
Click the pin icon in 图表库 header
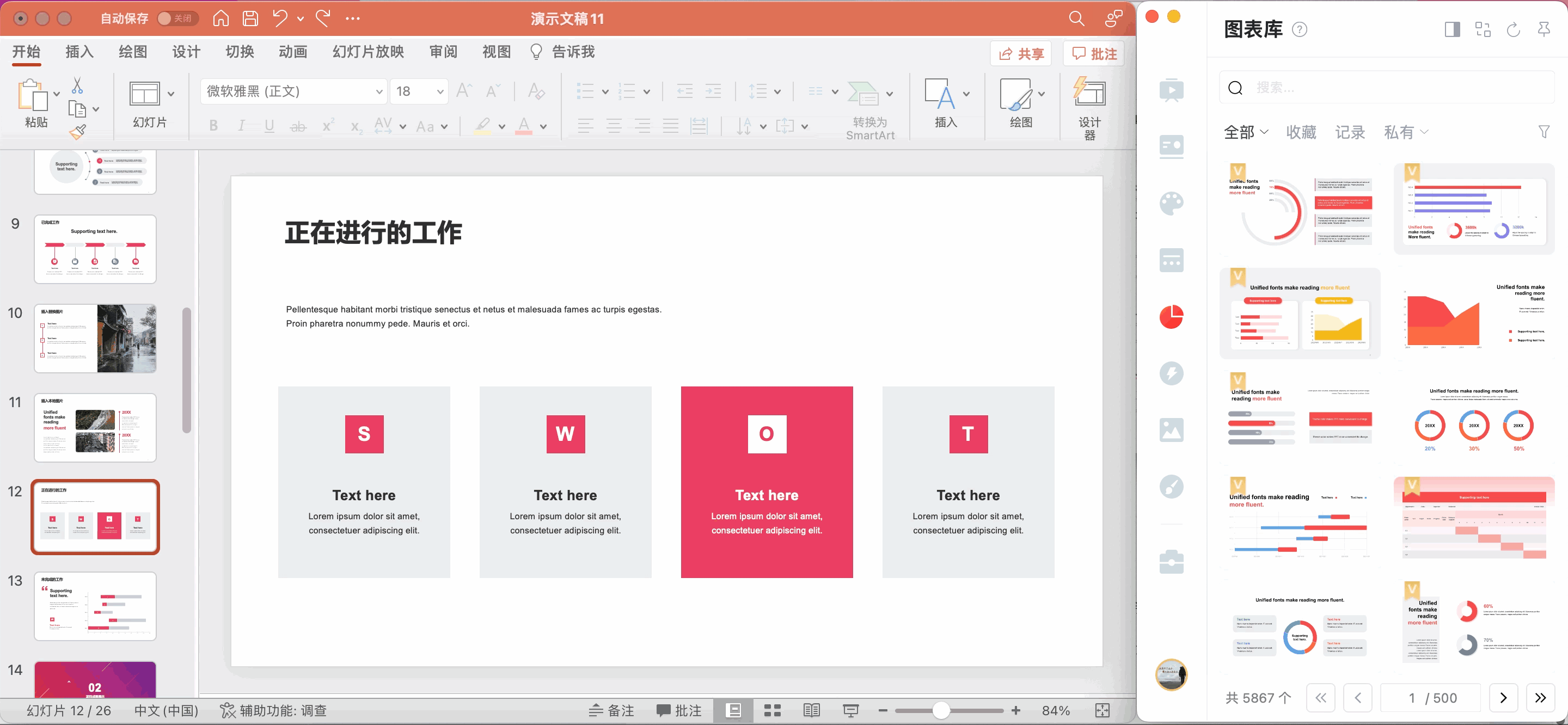click(1543, 29)
